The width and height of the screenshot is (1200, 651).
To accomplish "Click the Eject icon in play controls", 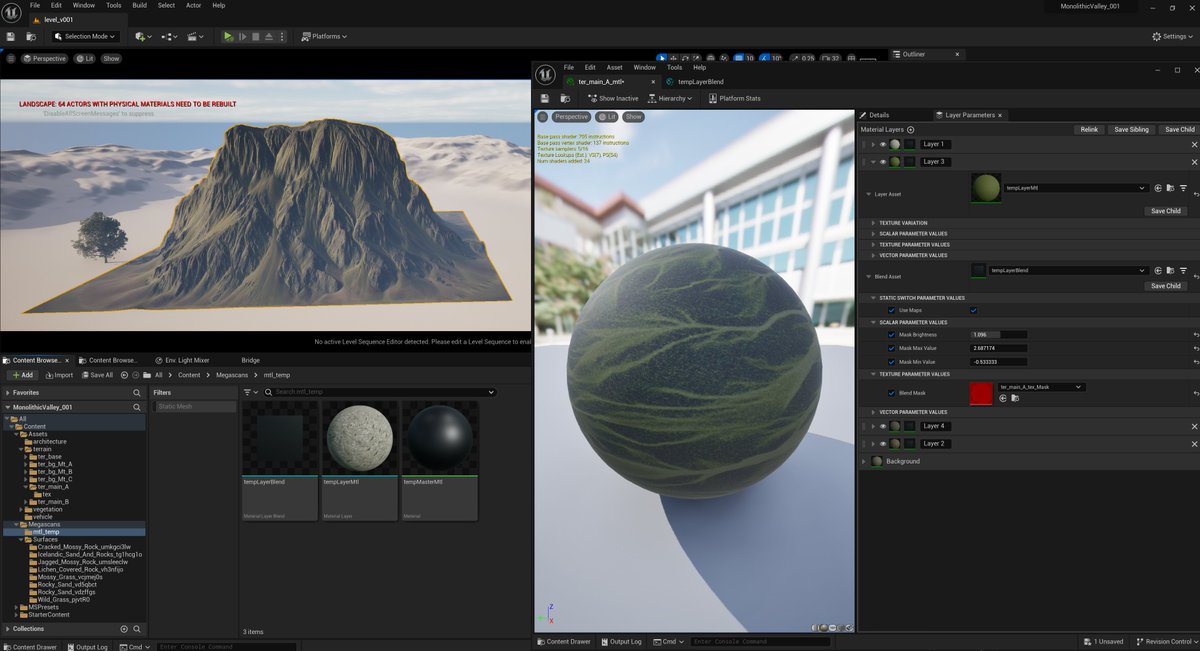I will click(270, 37).
